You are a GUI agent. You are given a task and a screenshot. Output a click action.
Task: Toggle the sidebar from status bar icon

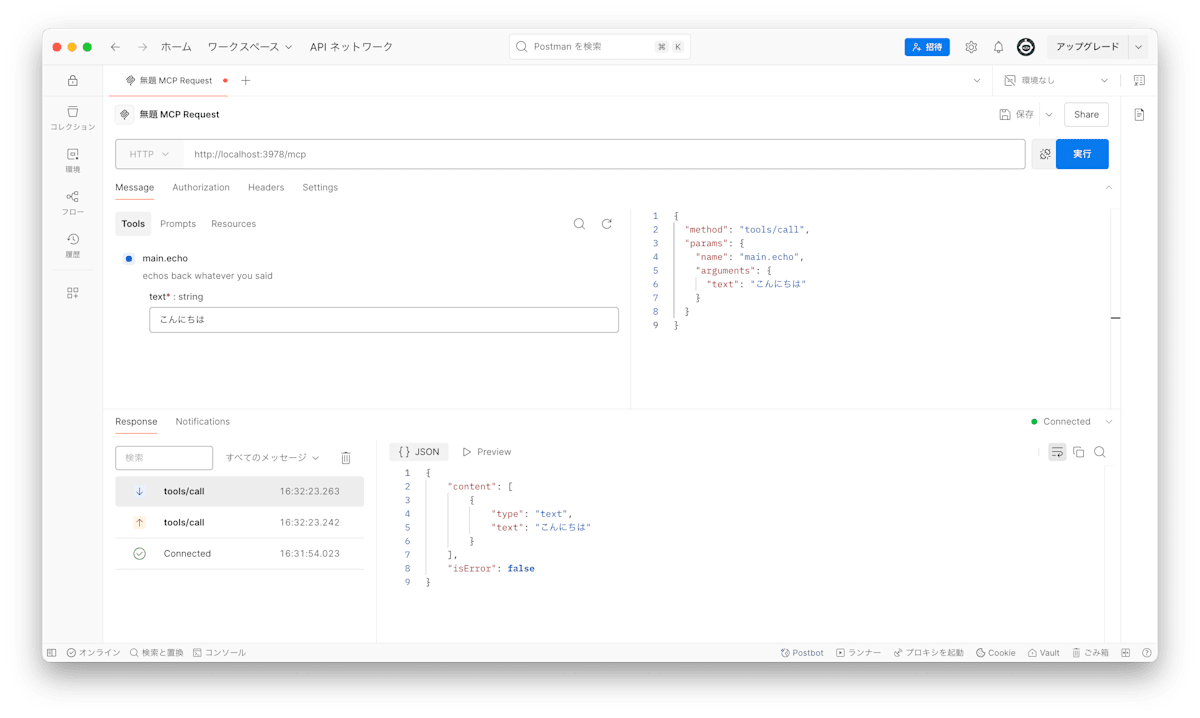51,653
